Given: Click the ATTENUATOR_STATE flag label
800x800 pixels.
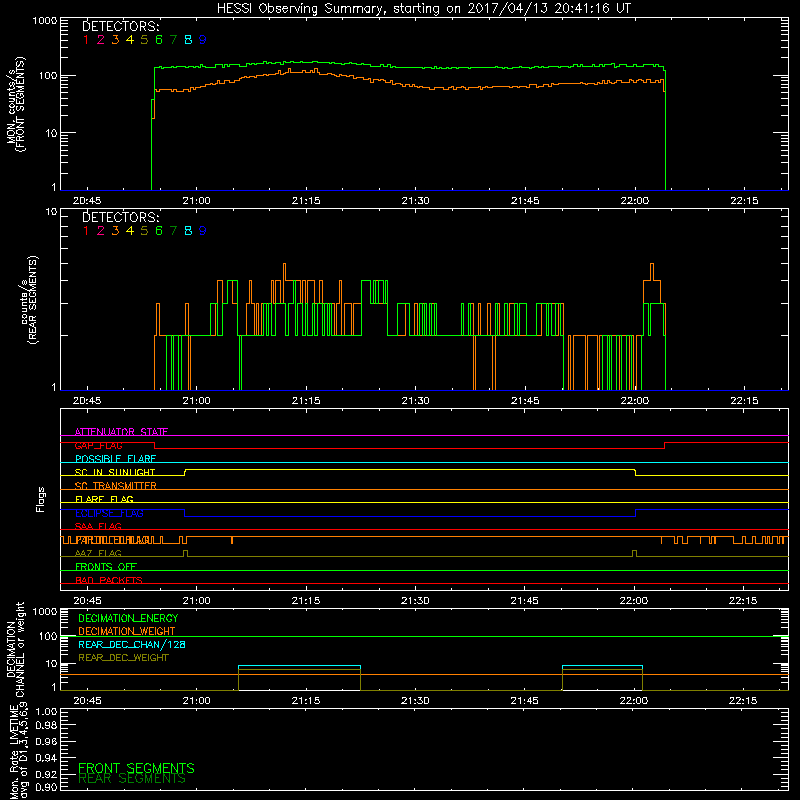Looking at the screenshot, I should (x=121, y=432).
